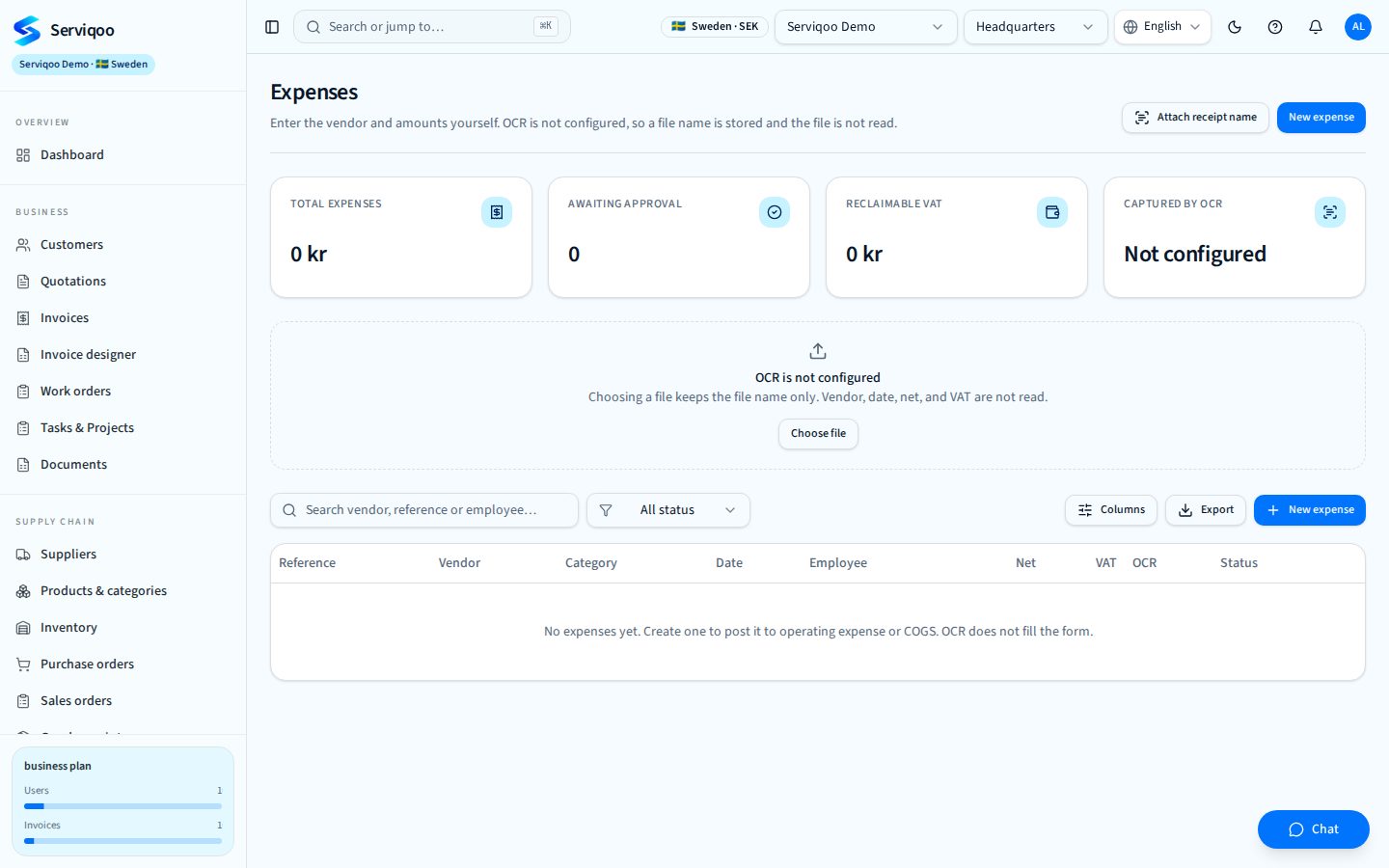Click the Total Expenses card icon
This screenshot has width=1389, height=868.
pos(497,212)
